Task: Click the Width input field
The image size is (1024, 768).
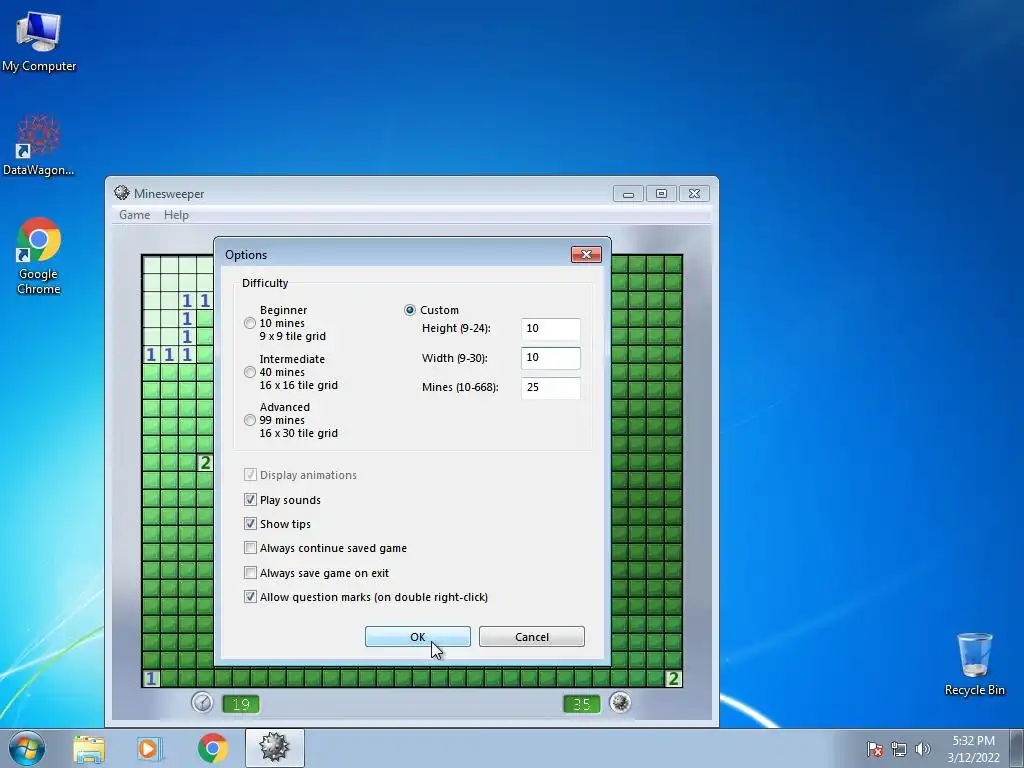Action: [x=551, y=358]
